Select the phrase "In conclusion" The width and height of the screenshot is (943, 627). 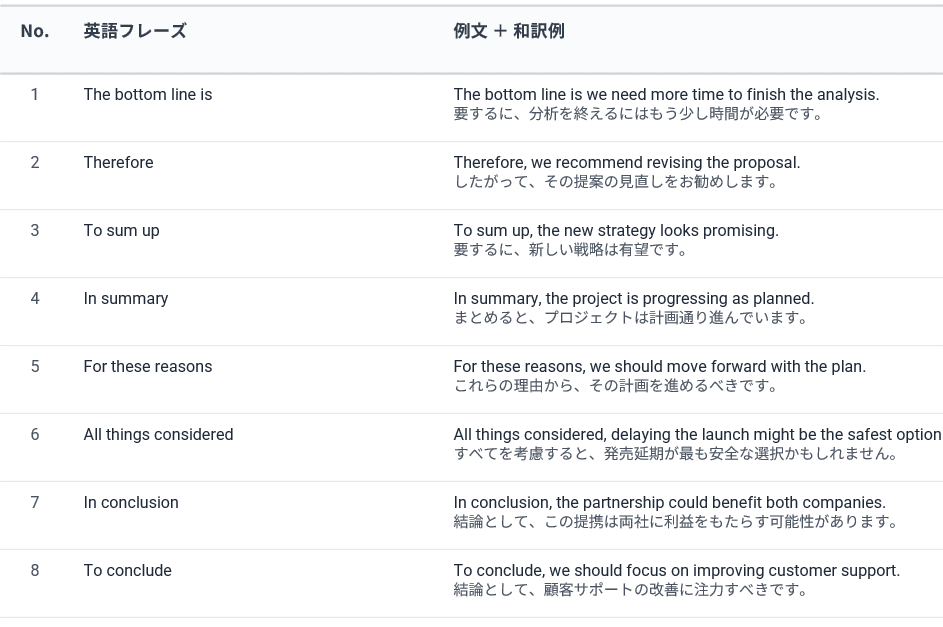[x=131, y=503]
